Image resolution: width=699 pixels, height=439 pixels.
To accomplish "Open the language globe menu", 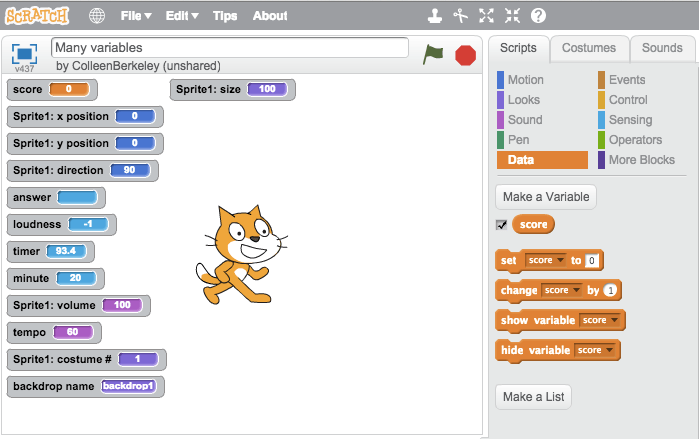I will coord(97,16).
